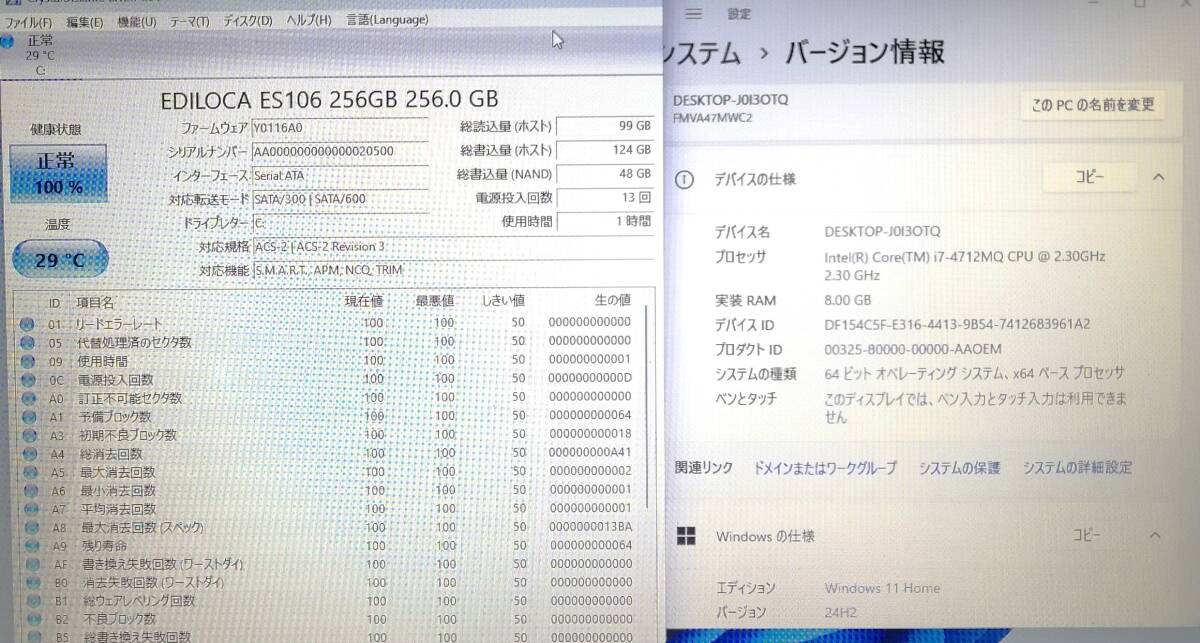The width and height of the screenshot is (1200, 643).
Task: Open システムの詳細設定 link
Action: pyautogui.click(x=1078, y=467)
